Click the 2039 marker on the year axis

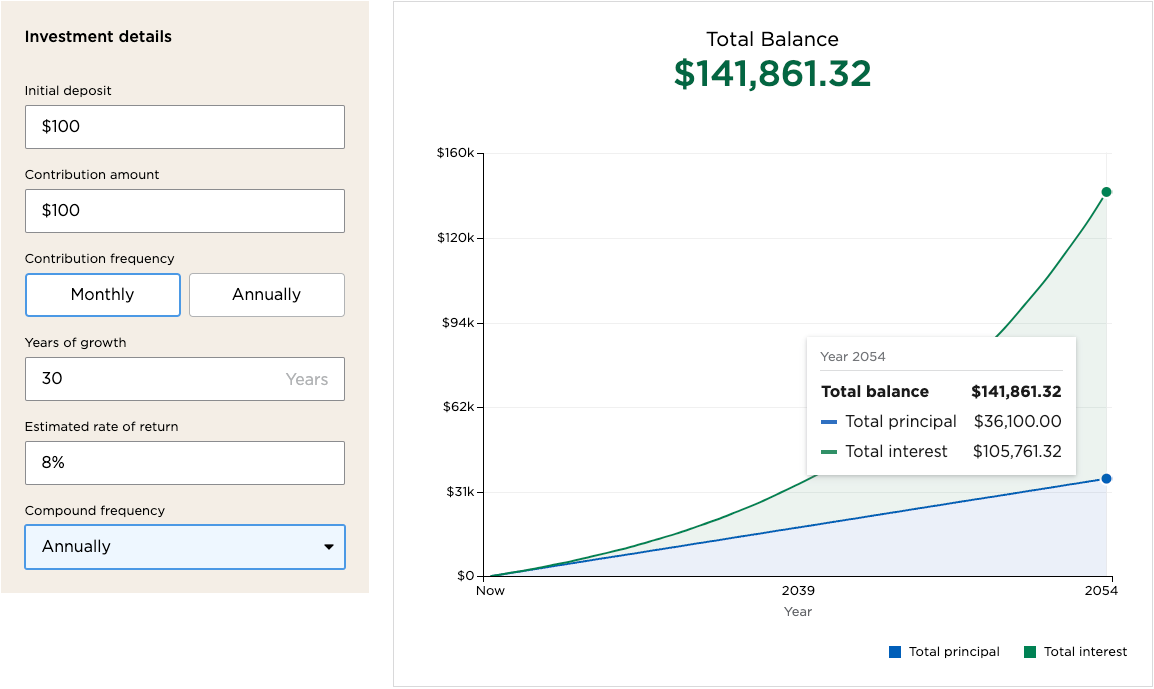[798, 591]
